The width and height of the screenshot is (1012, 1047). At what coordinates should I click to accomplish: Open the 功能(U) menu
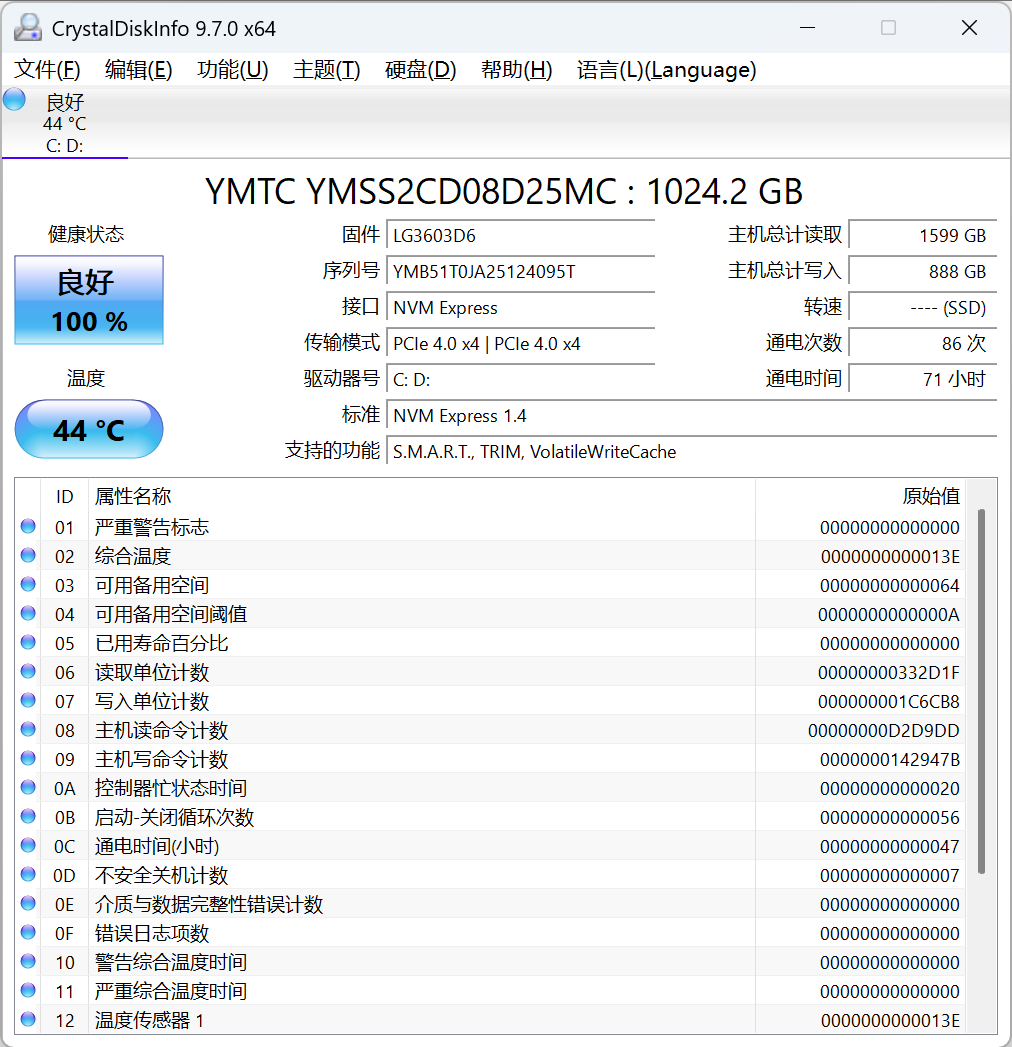[x=233, y=69]
